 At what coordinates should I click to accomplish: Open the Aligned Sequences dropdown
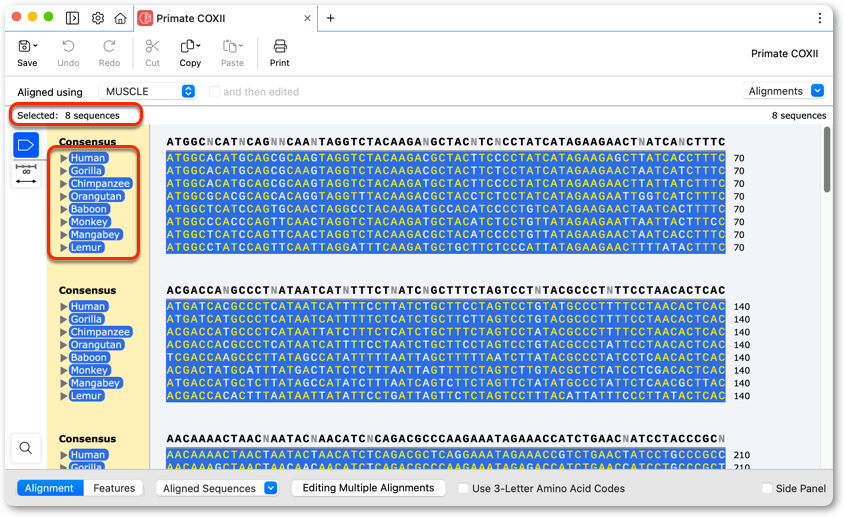[217, 488]
